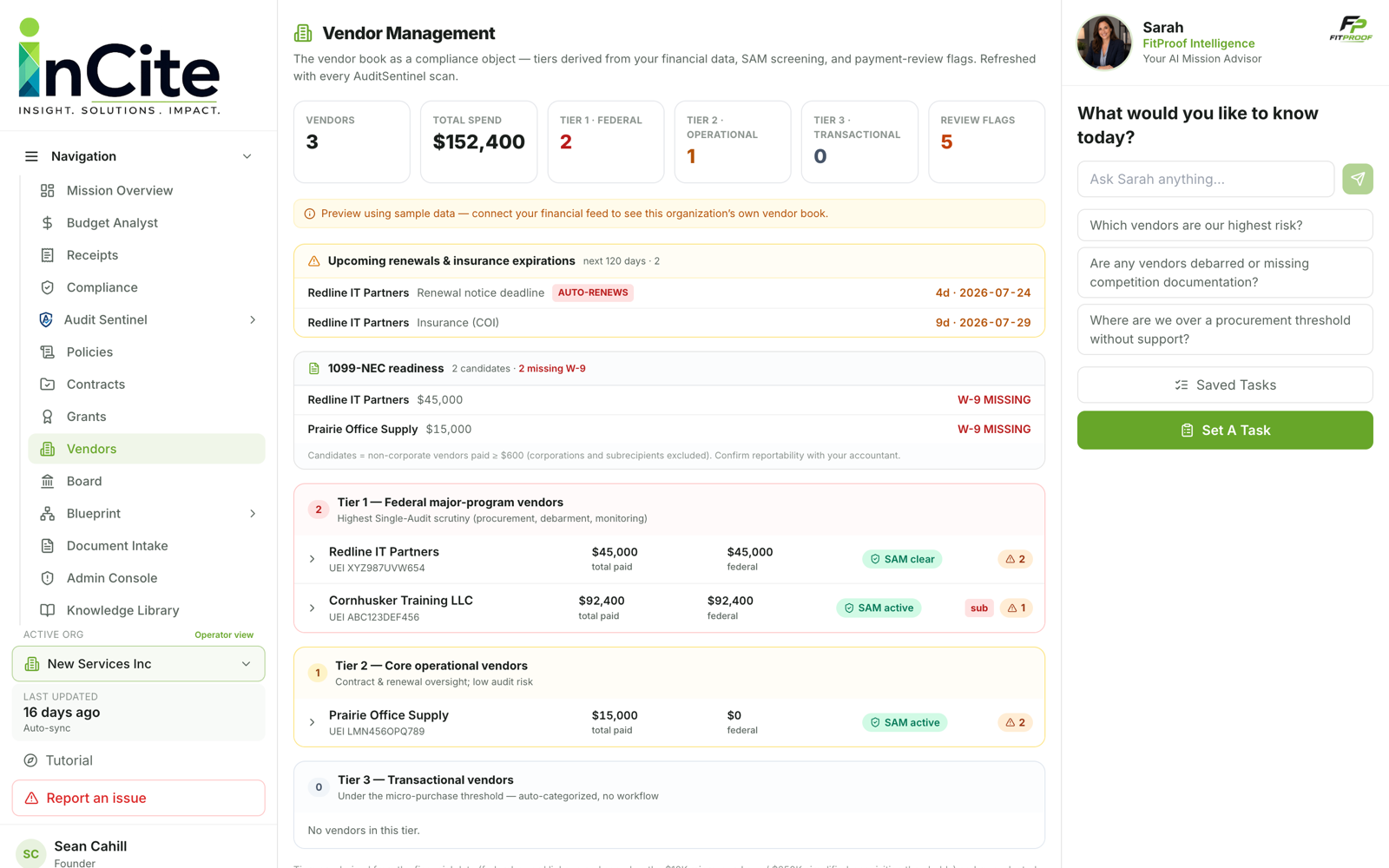Click the sub tag on Cornhusker Training
Viewport: 1389px width, 868px height.
coord(979,608)
